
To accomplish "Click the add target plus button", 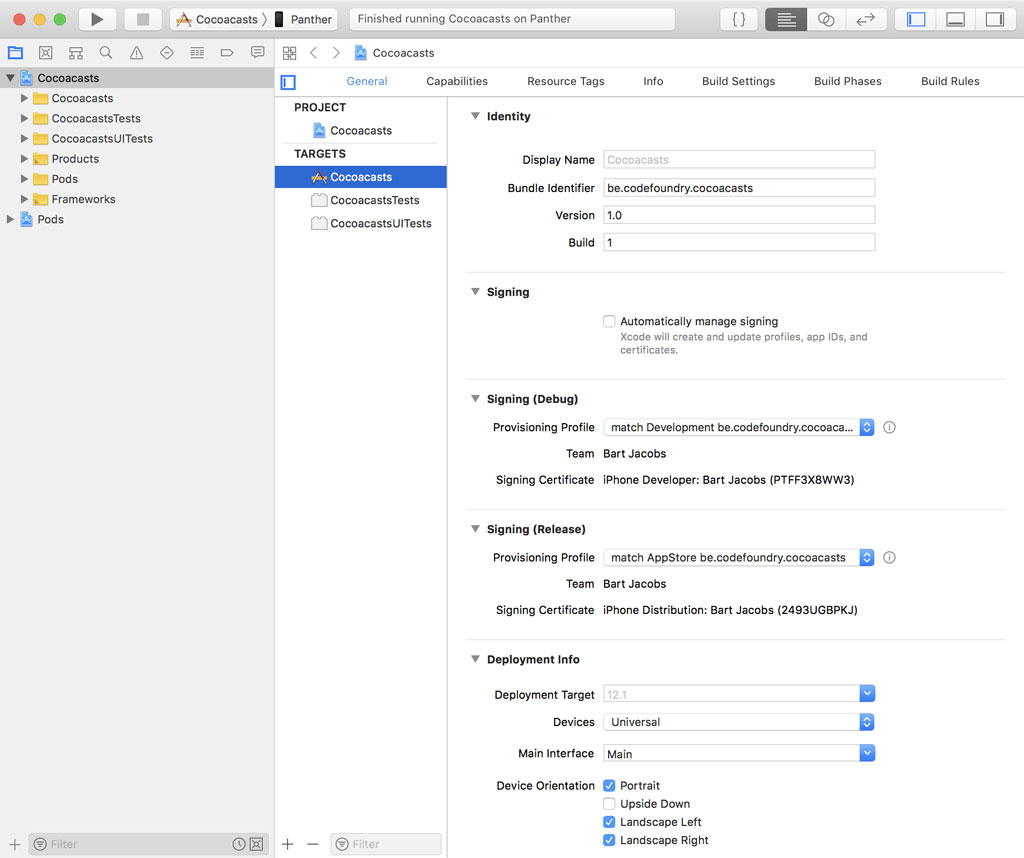I will click(288, 844).
